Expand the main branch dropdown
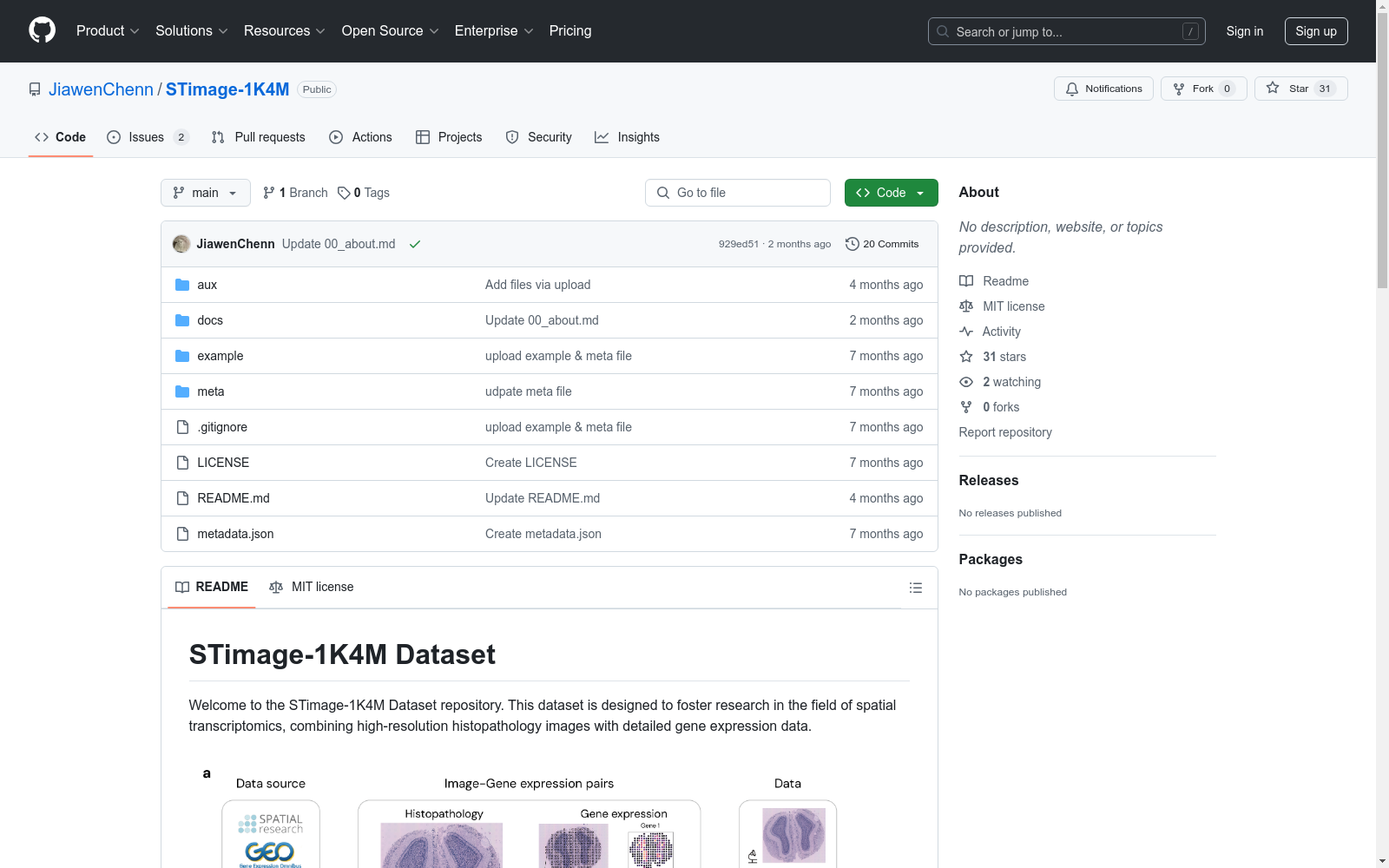1389x868 pixels. [206, 193]
